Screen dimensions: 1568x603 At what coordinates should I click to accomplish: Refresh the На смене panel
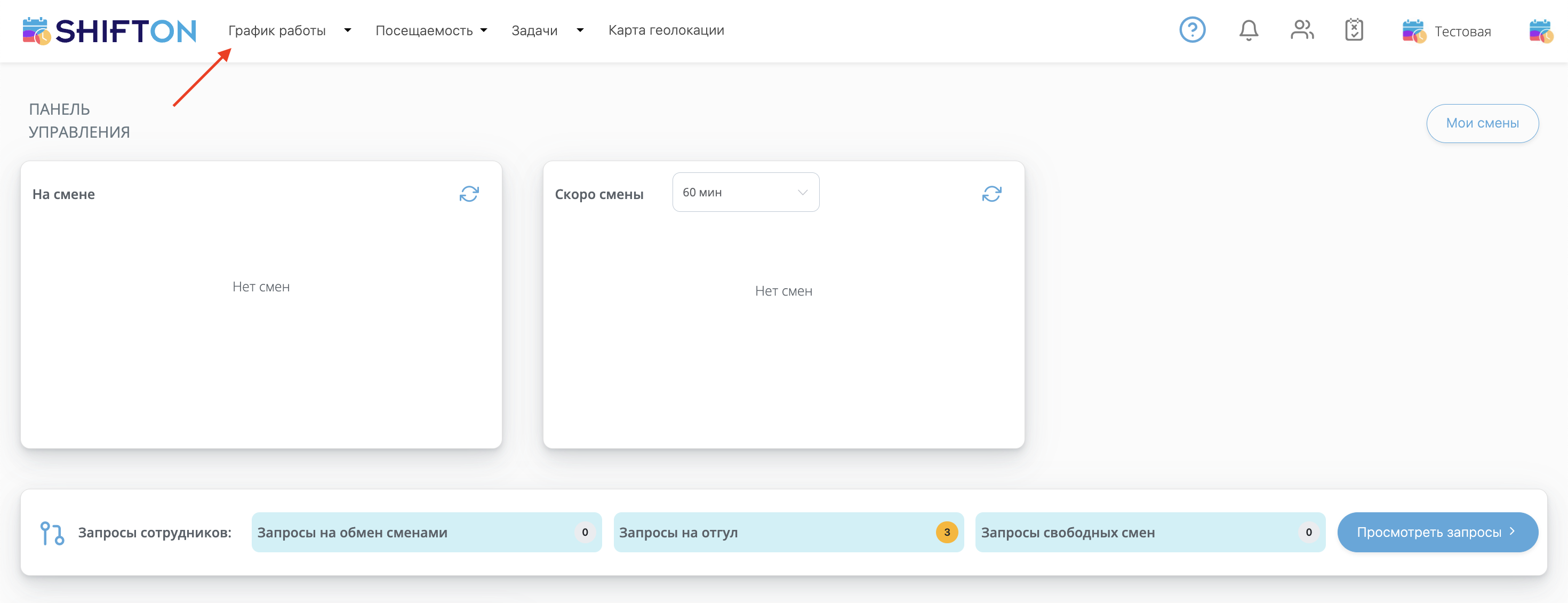click(x=469, y=194)
